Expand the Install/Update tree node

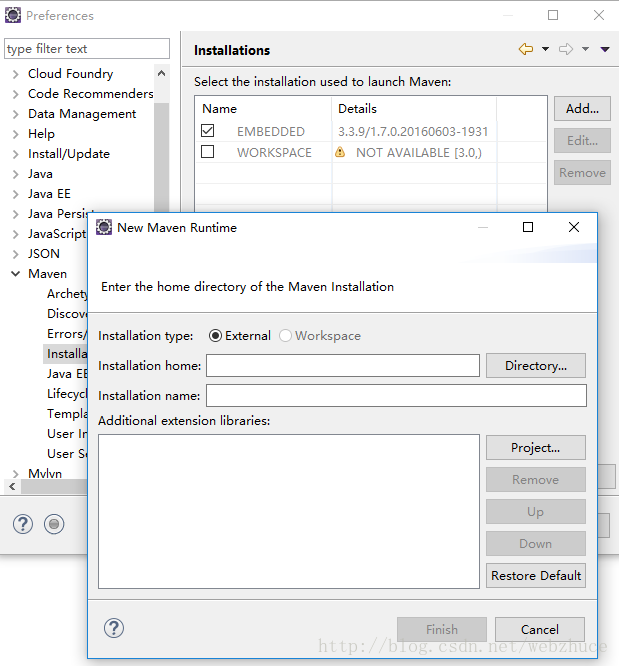tap(16, 154)
